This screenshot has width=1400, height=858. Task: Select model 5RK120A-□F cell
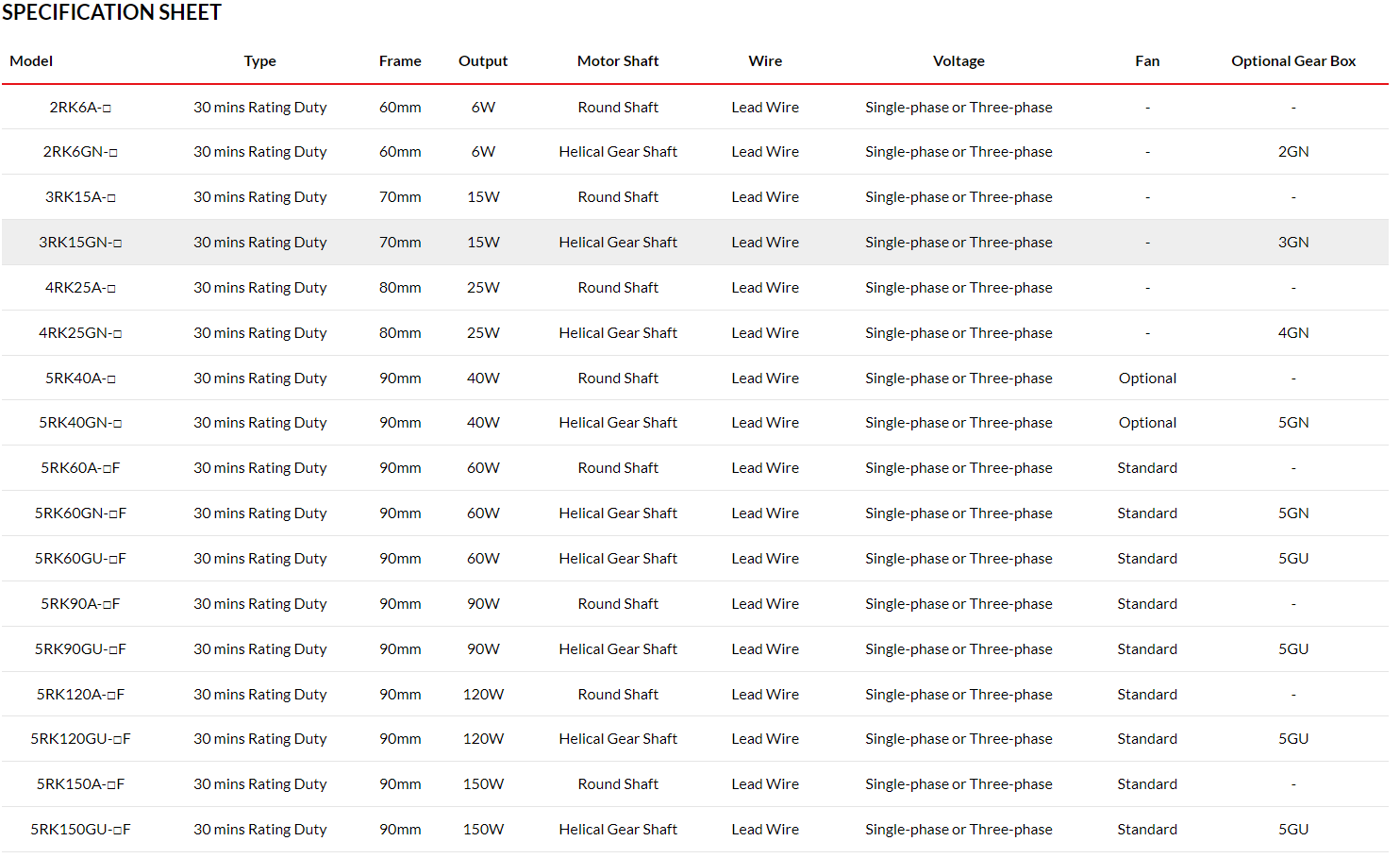[x=80, y=695]
